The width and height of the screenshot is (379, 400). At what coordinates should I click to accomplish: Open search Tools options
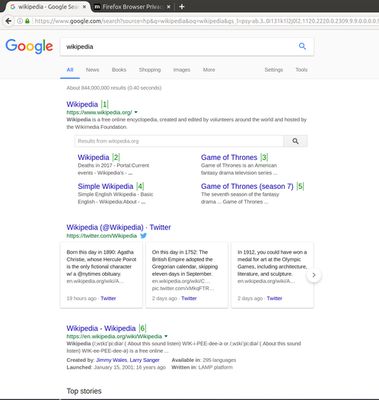[301, 70]
